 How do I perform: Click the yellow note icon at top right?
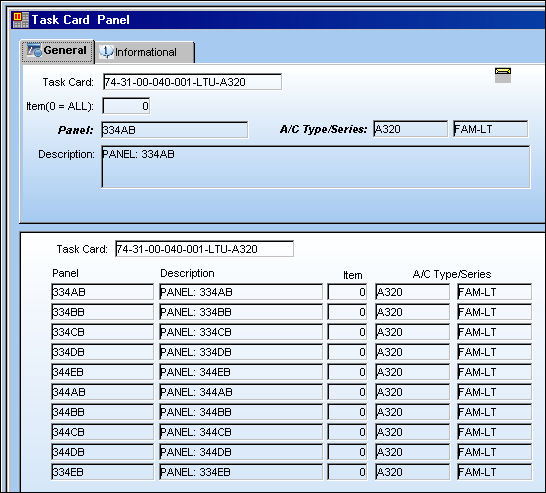point(503,75)
